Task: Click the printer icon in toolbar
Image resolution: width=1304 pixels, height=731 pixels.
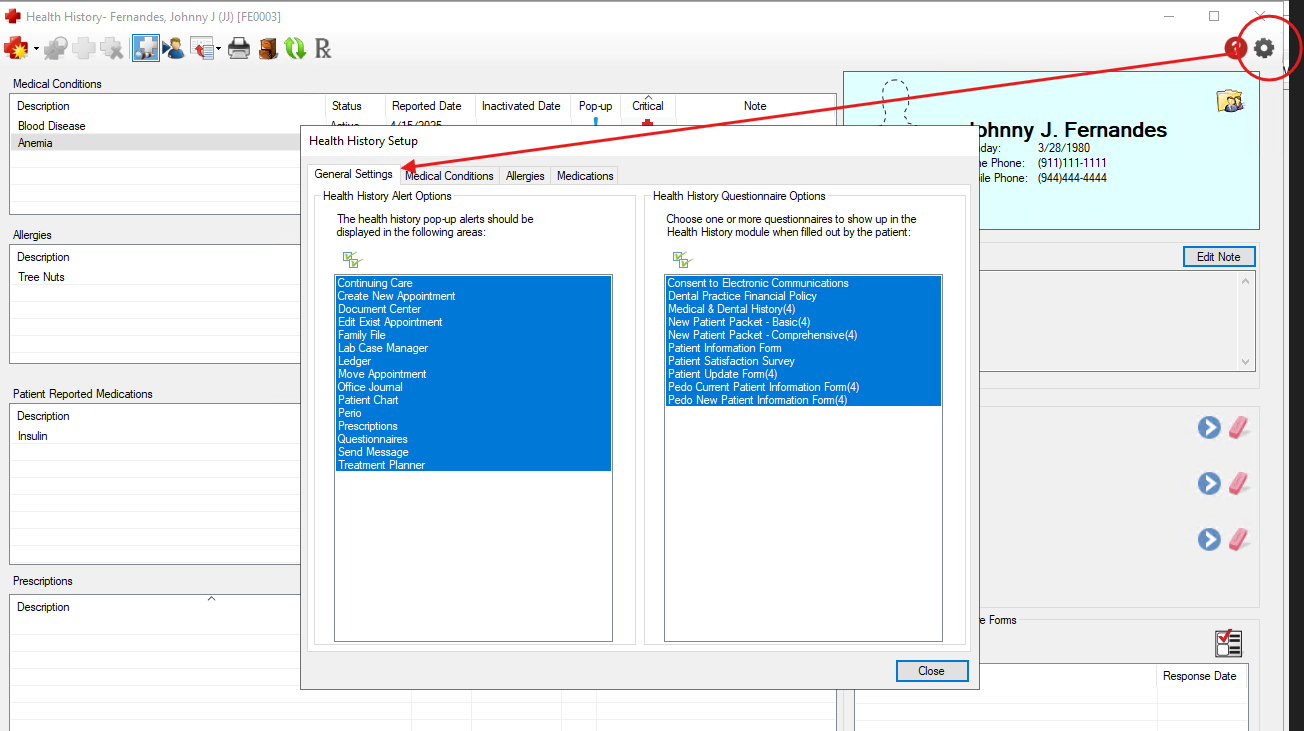Action: [x=239, y=47]
